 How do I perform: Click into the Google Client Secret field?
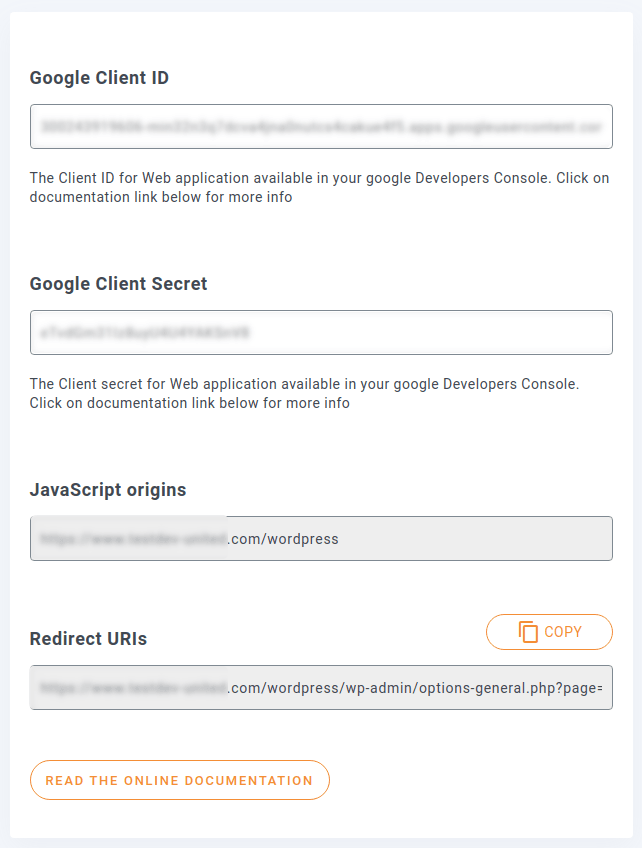tap(321, 332)
